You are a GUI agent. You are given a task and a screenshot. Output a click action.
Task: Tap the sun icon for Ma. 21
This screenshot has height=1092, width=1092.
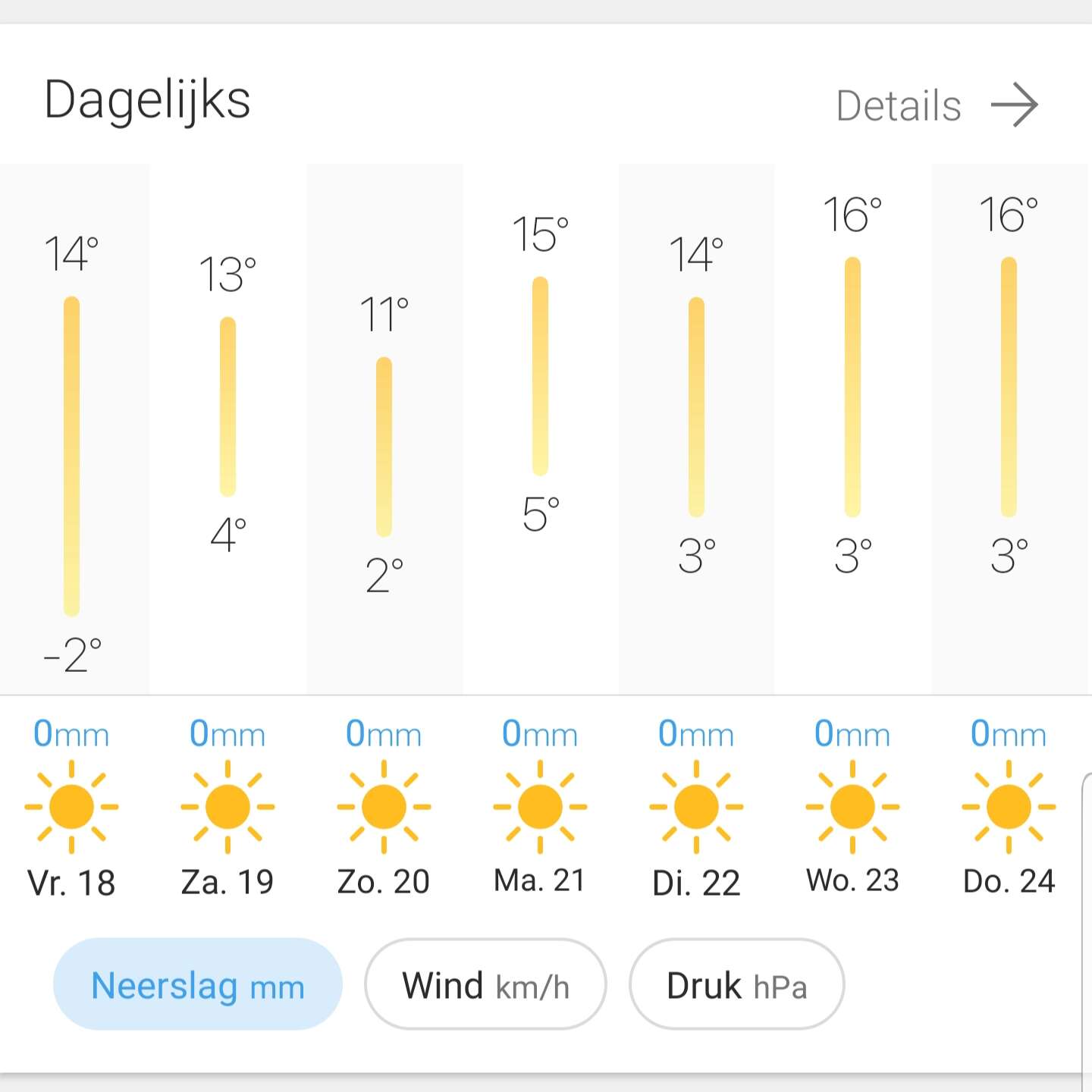coord(540,807)
